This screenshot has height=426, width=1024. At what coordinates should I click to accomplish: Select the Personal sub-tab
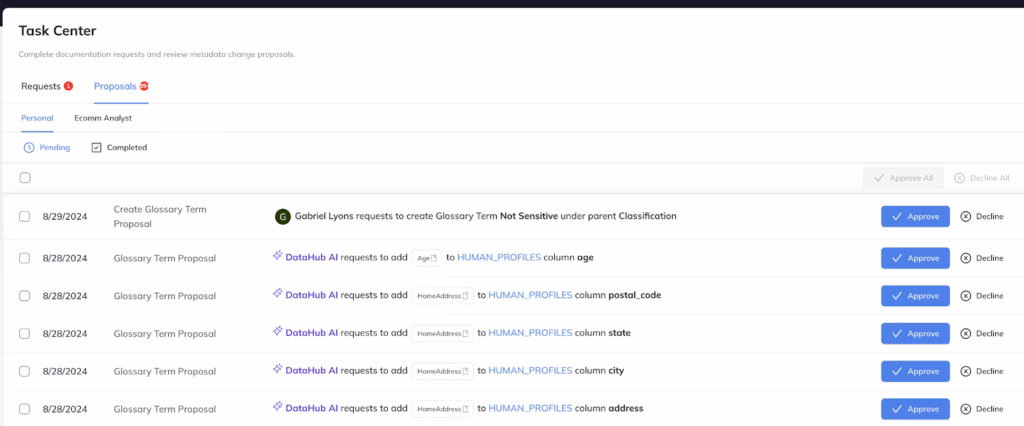37,118
